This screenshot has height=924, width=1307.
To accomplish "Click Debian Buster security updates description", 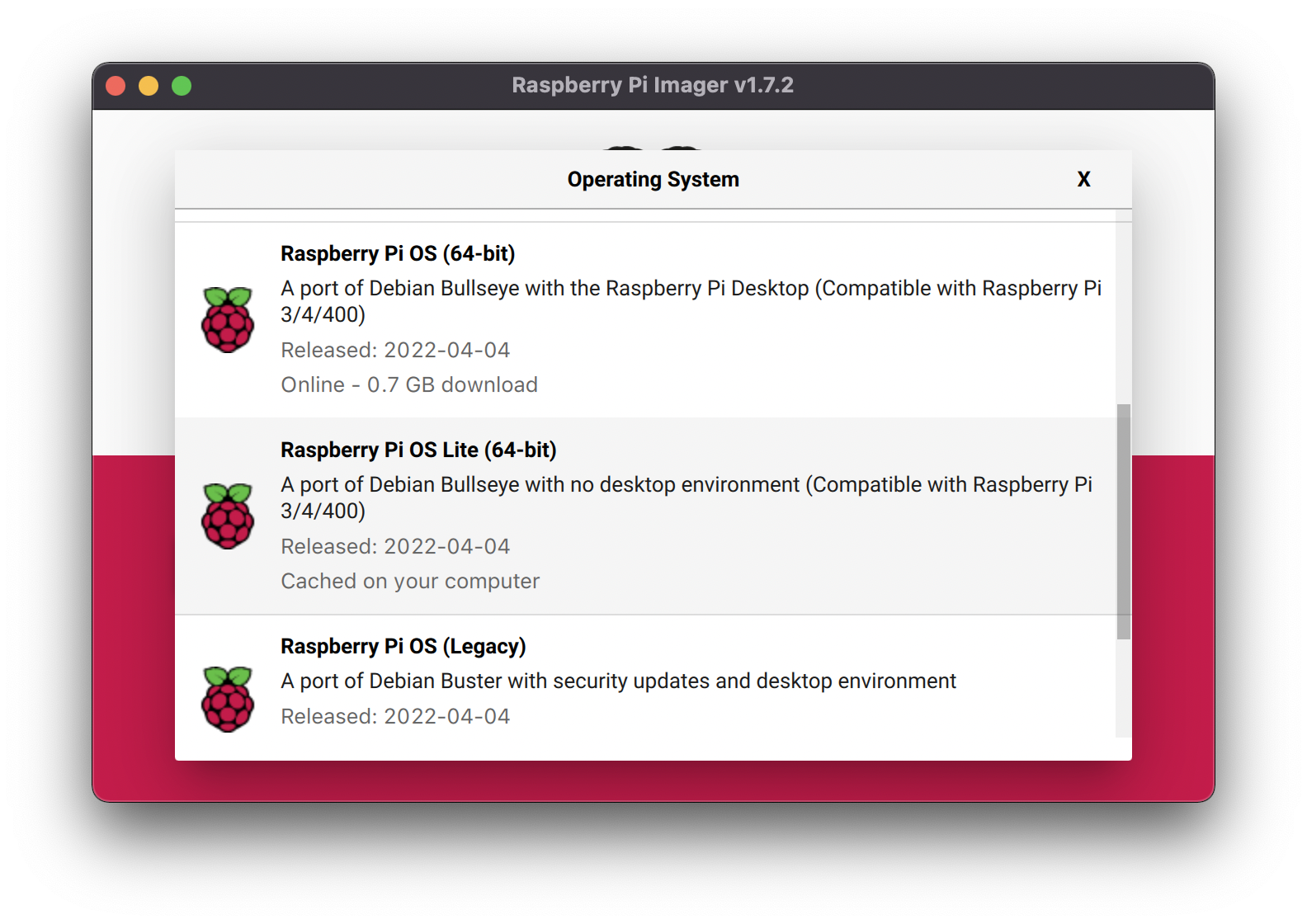I will tap(618, 681).
